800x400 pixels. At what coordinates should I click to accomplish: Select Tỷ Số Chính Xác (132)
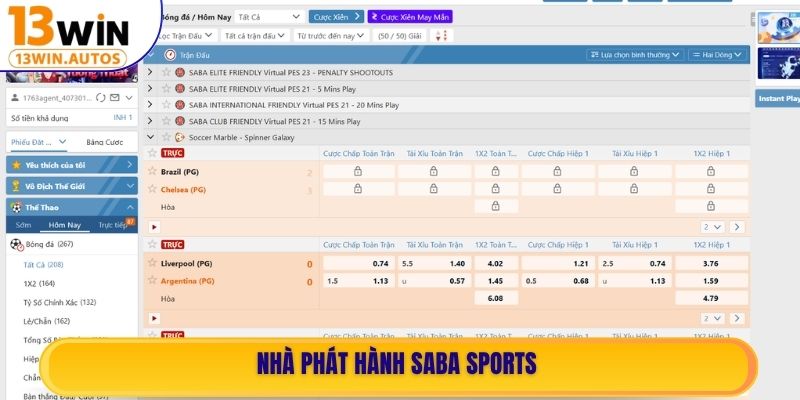tap(60, 302)
